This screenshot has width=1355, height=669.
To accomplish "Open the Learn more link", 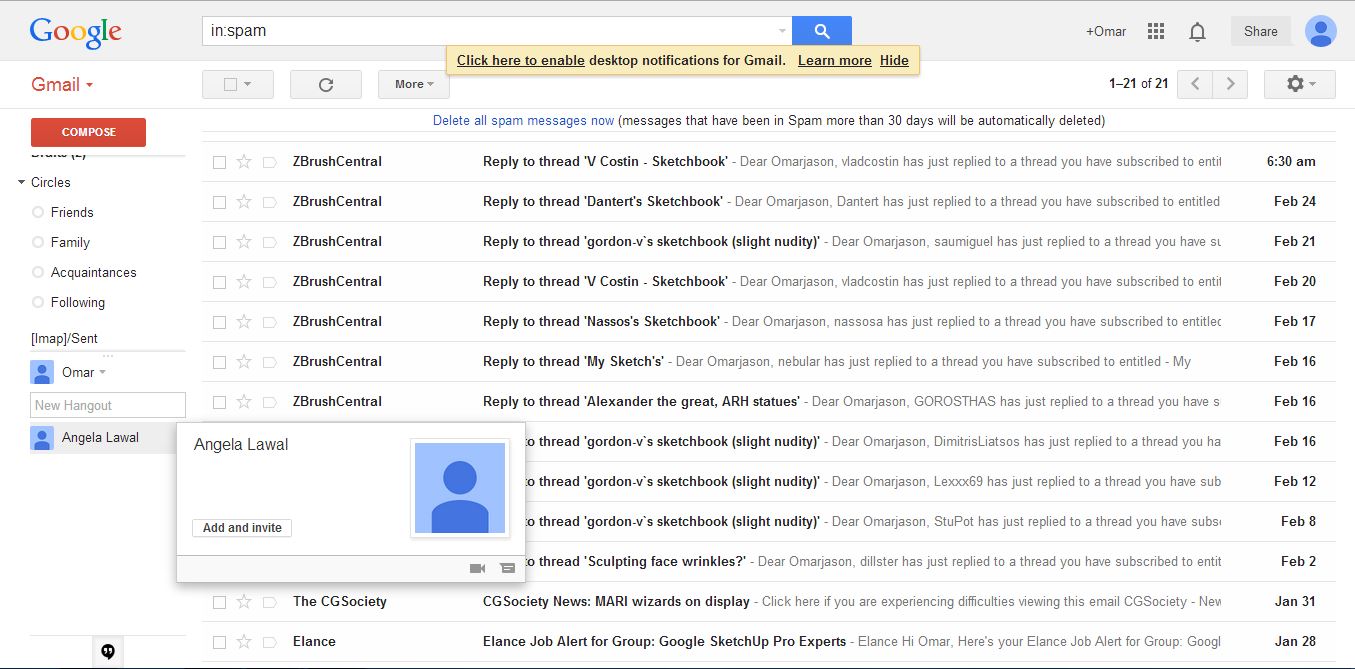I will click(835, 60).
